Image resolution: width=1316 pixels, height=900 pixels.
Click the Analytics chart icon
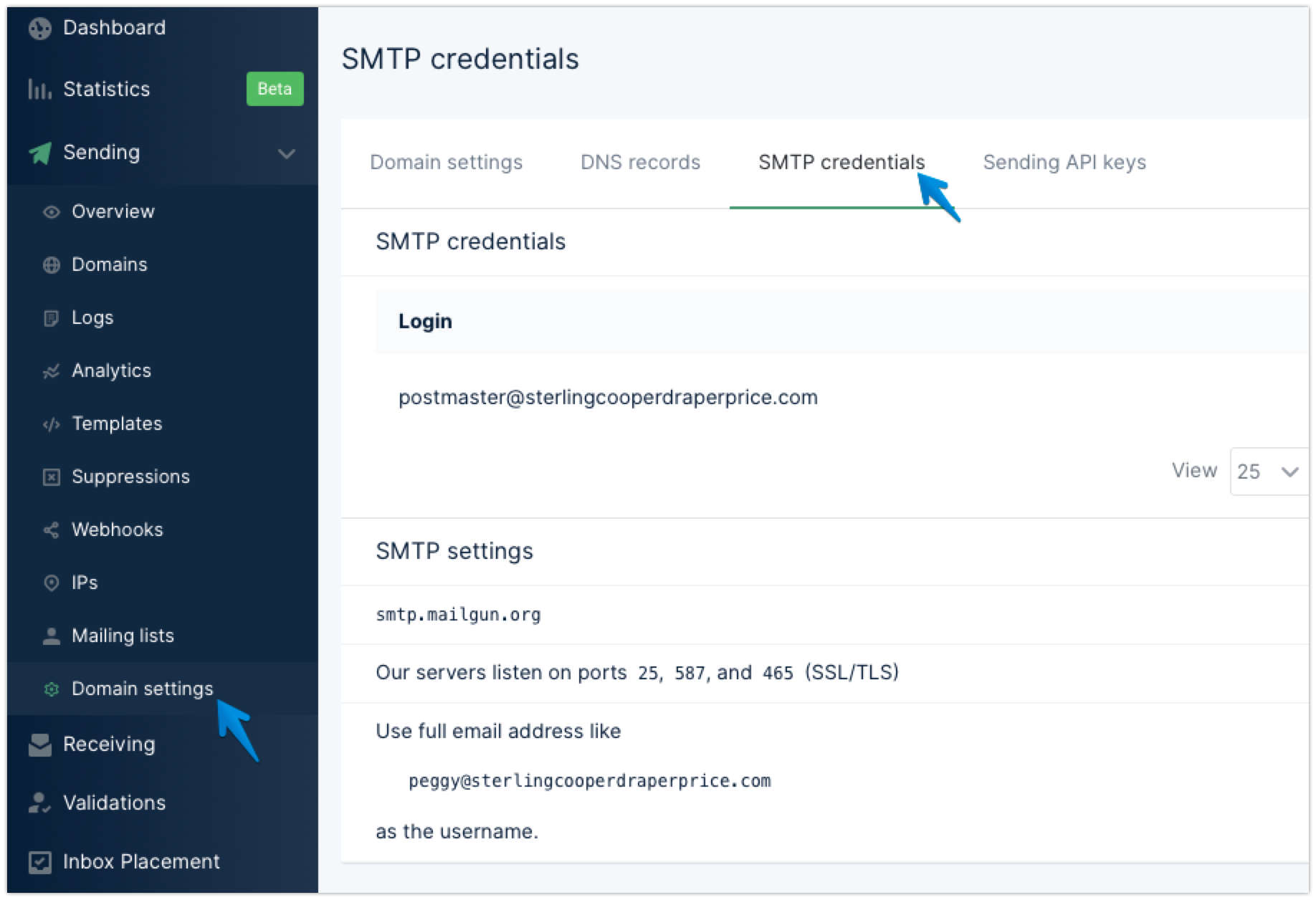pyautogui.click(x=52, y=371)
